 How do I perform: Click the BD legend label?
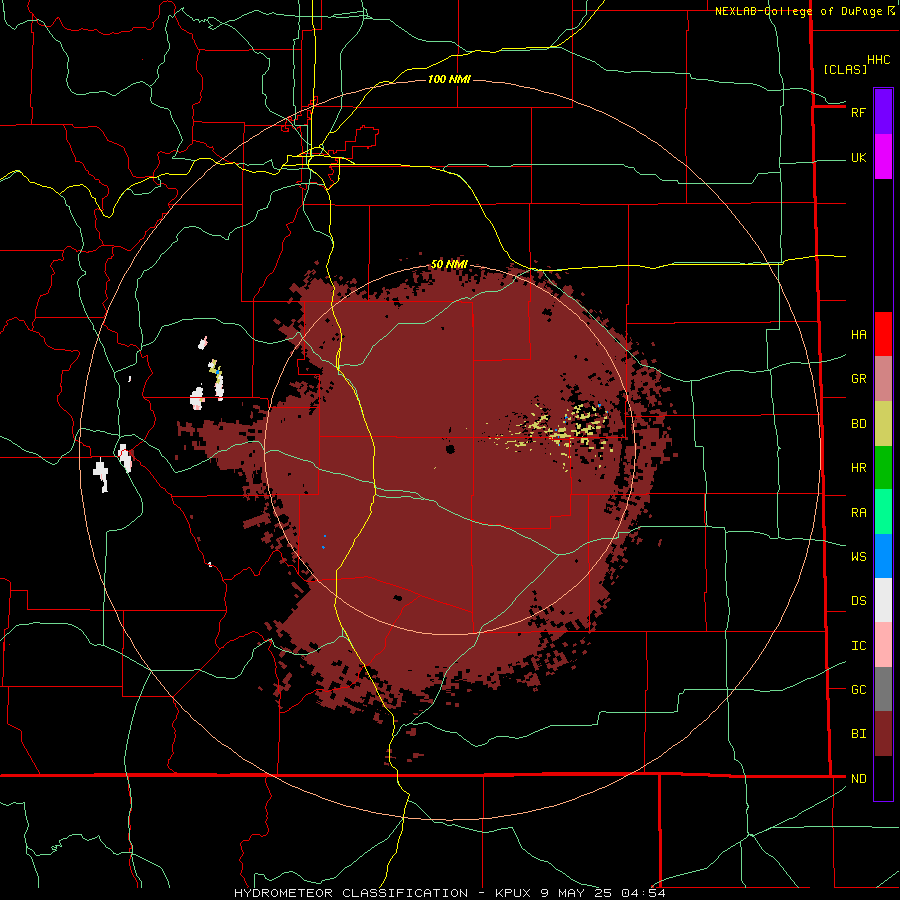pyautogui.click(x=858, y=424)
